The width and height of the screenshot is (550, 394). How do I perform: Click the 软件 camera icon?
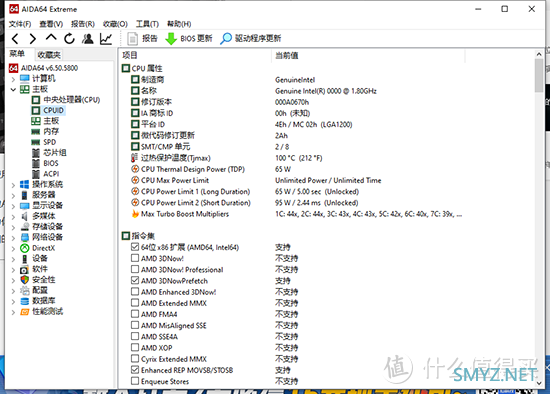(x=25, y=269)
